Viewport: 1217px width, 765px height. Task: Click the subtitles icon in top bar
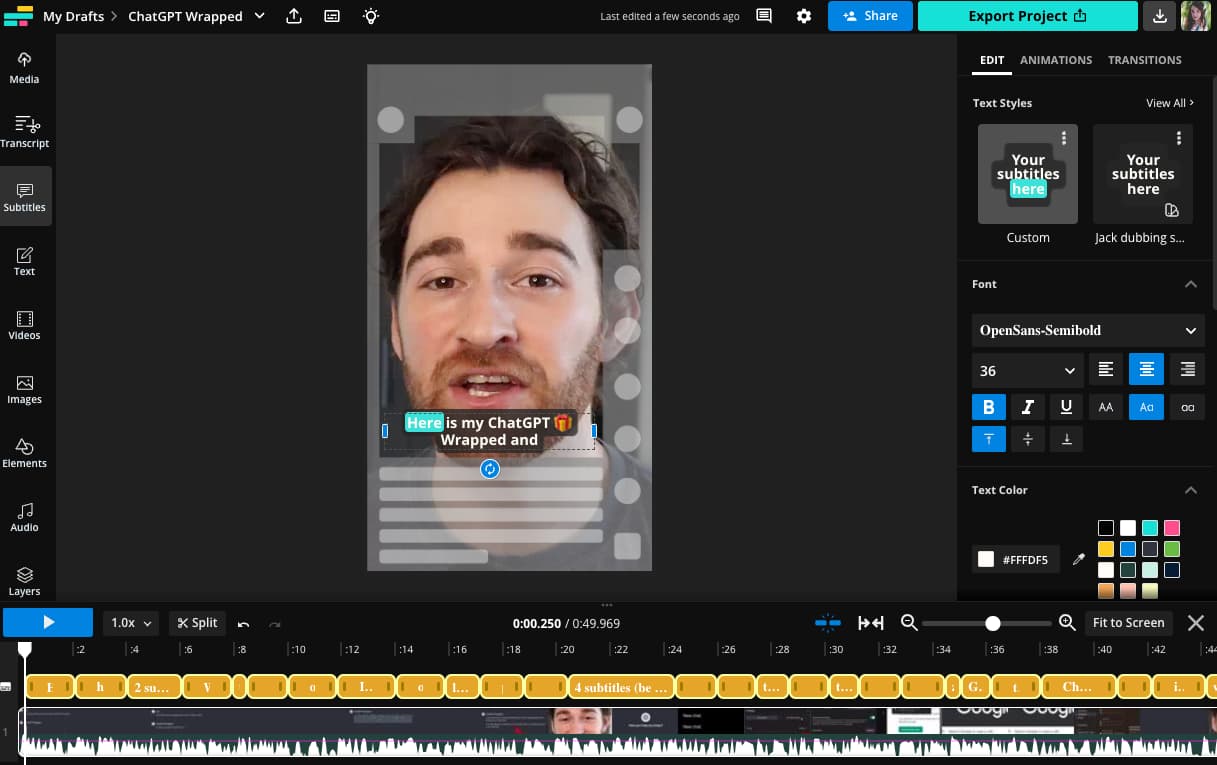tap(332, 16)
